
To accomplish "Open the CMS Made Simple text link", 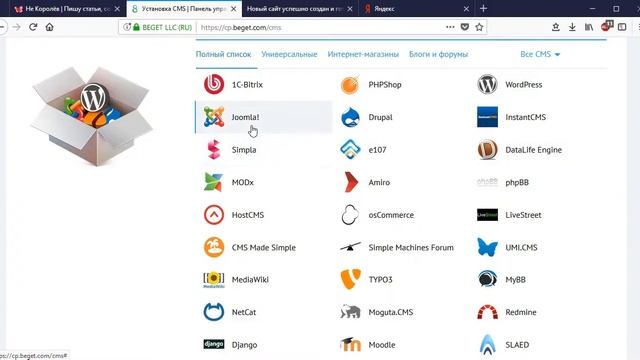I will [x=263, y=247].
